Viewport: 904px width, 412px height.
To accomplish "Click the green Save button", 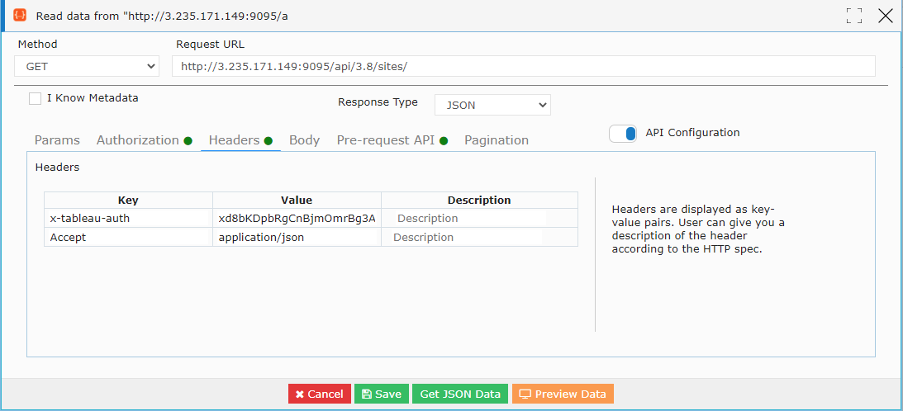I will 382,394.
